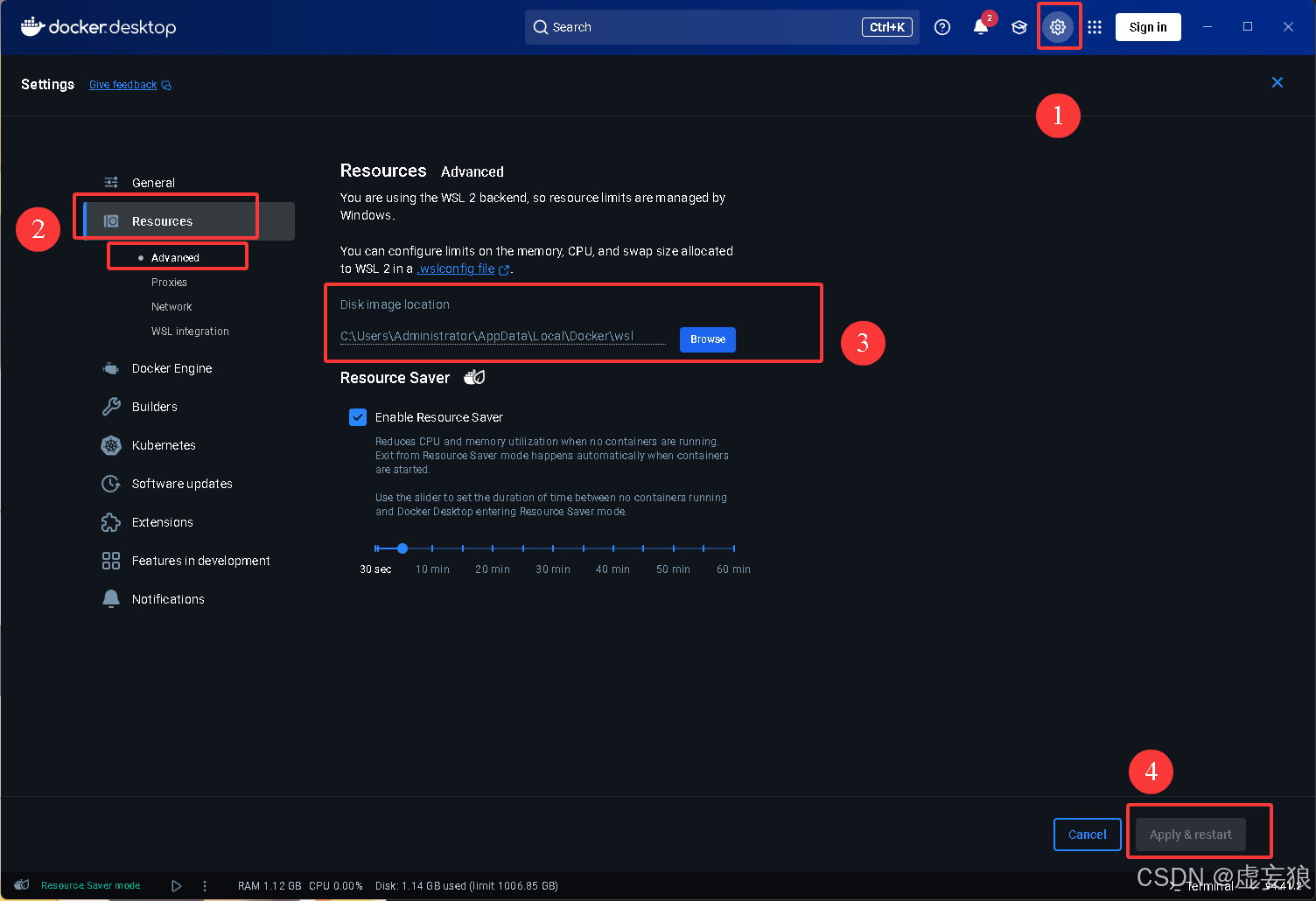Click the Disk usage status entry
1316x901 pixels.
click(466, 886)
